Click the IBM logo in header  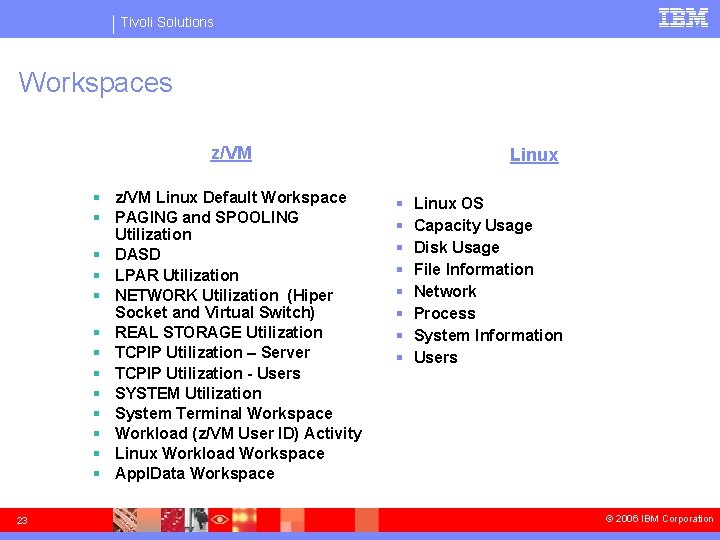tap(683, 18)
